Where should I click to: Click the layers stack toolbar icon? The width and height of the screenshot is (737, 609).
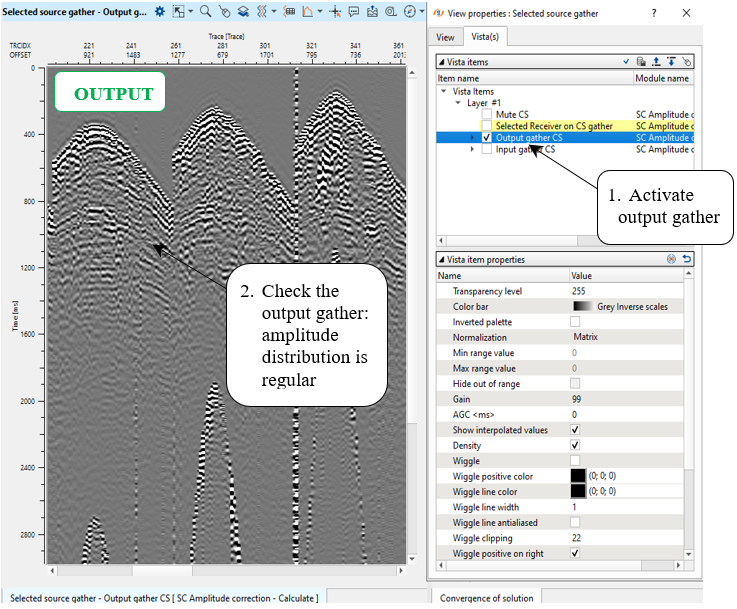pos(244,13)
